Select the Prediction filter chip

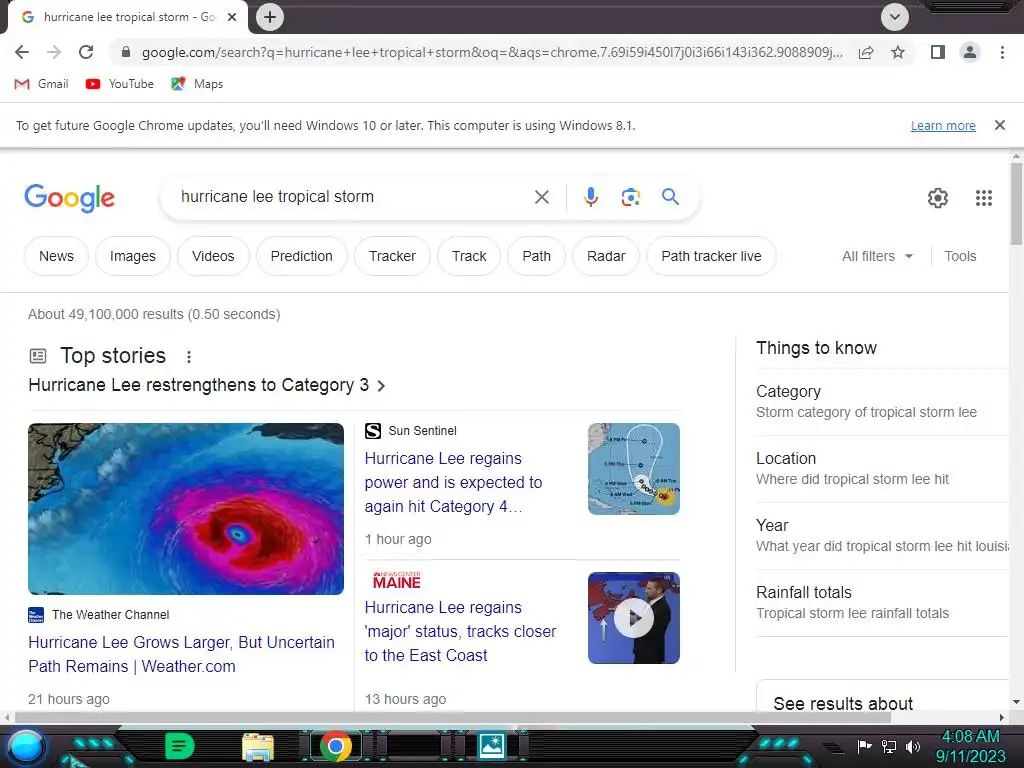click(302, 256)
